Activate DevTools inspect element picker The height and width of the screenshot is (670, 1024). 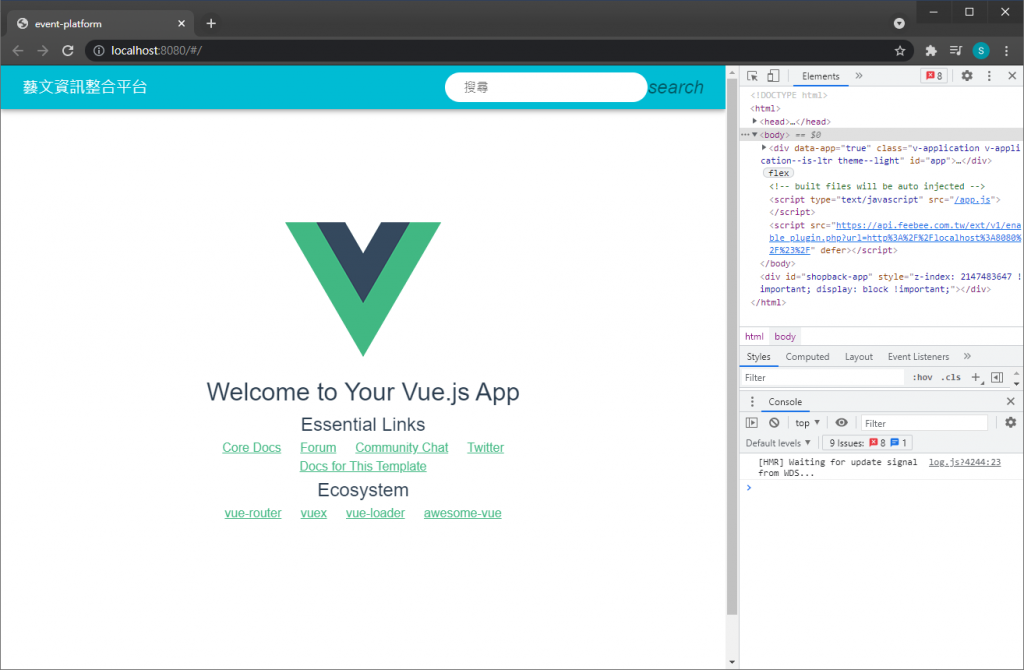(752, 76)
